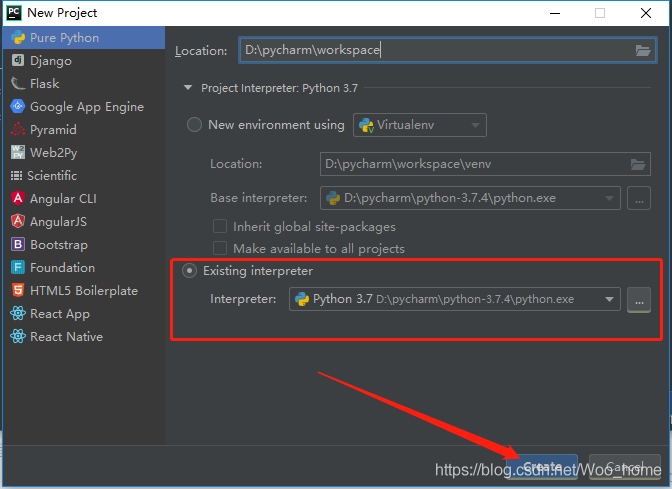672x489 pixels.
Task: Collapse Project Interpreter section triangle
Action: coord(188,87)
